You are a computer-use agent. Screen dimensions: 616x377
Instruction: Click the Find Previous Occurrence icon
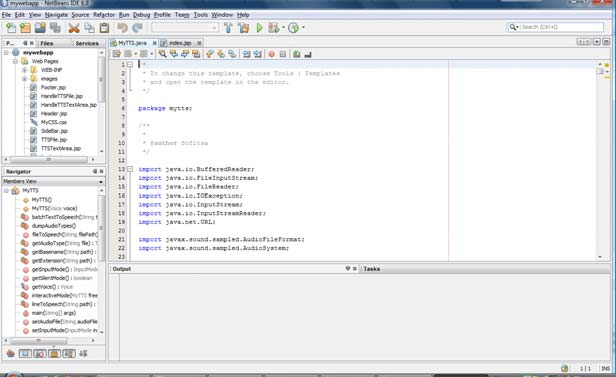[173, 54]
